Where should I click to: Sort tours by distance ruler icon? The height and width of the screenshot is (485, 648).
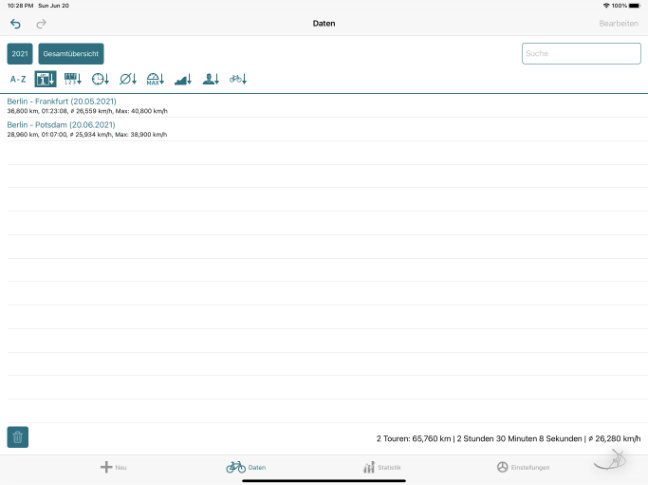[73, 79]
